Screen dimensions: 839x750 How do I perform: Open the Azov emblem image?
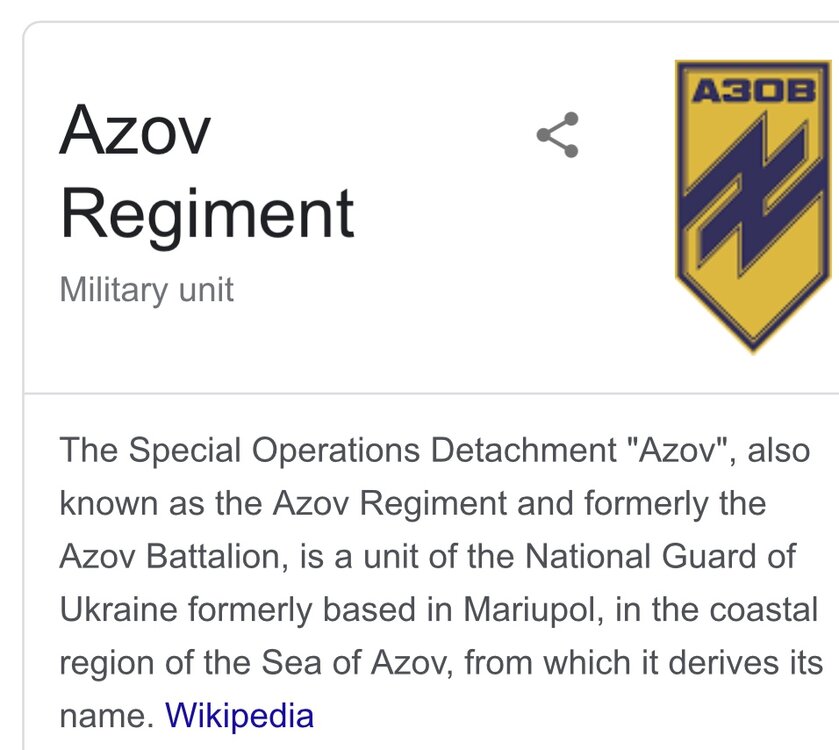click(755, 205)
